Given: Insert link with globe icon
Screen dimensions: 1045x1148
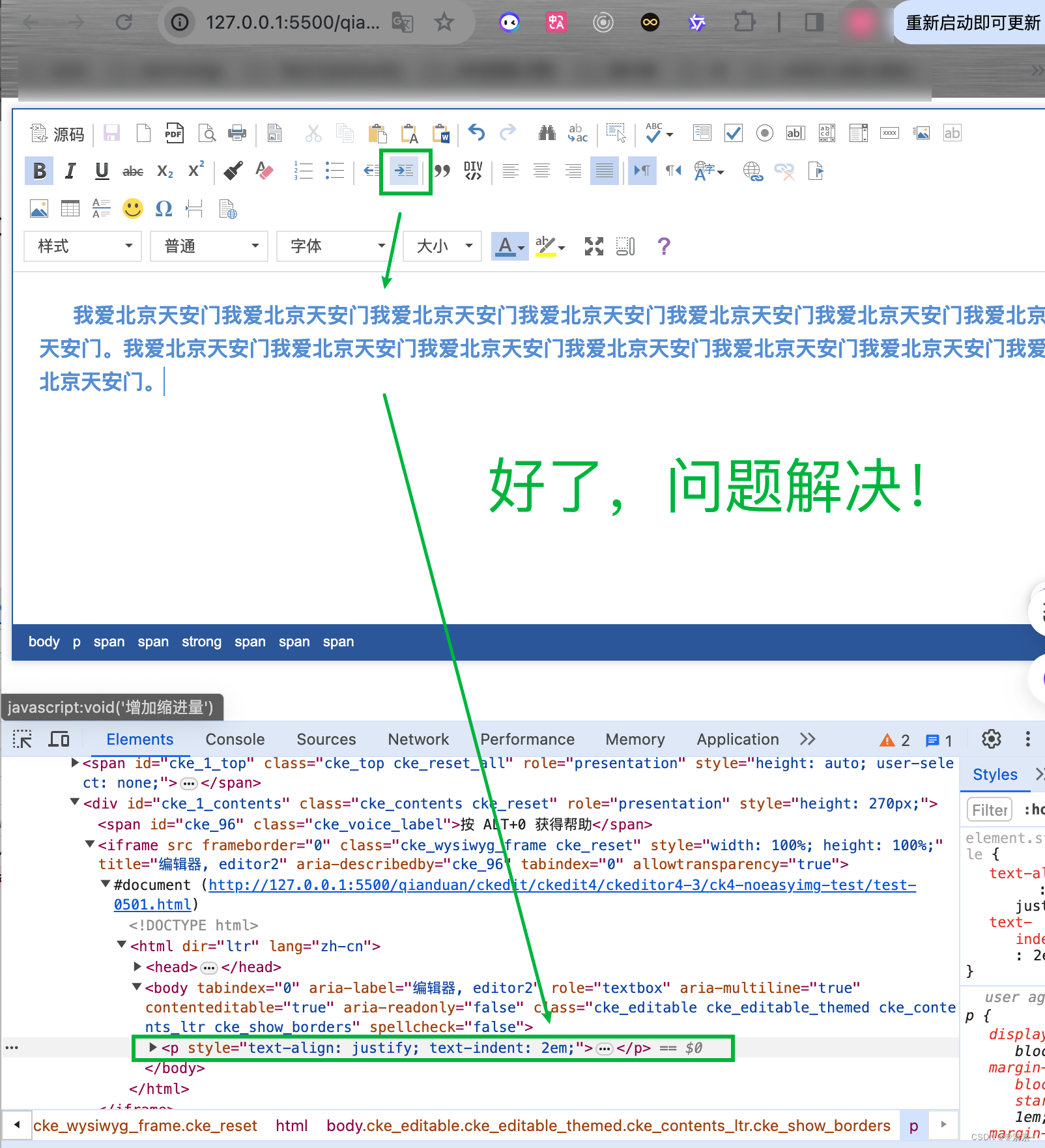Looking at the screenshot, I should (752, 171).
